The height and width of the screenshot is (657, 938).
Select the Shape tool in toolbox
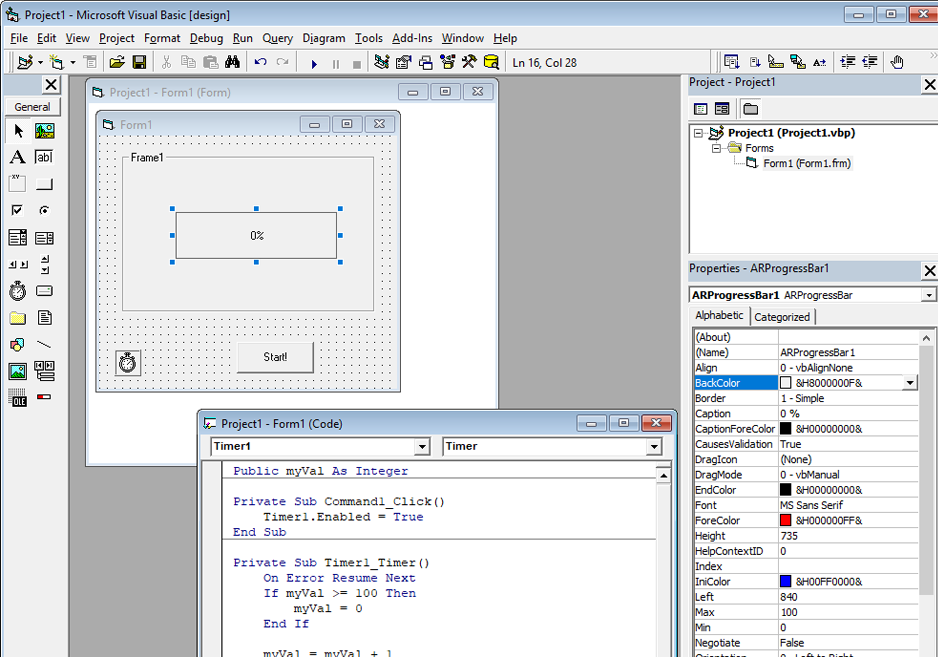click(x=18, y=345)
